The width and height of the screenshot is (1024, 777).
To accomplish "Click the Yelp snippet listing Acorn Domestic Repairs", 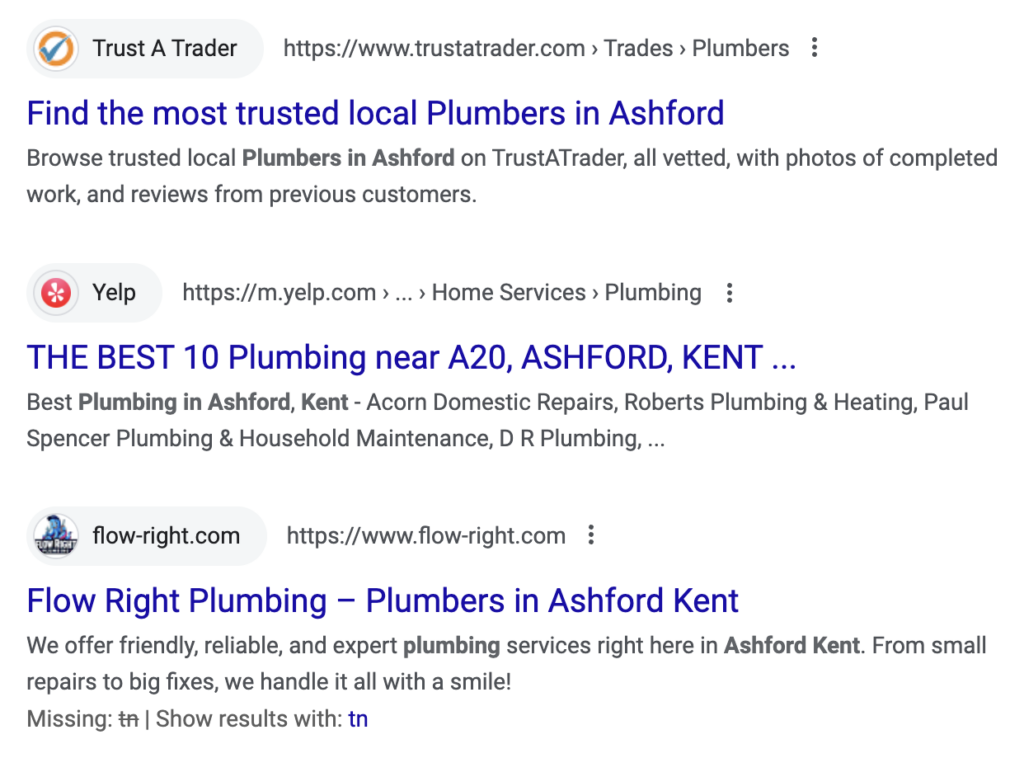I will 497,420.
